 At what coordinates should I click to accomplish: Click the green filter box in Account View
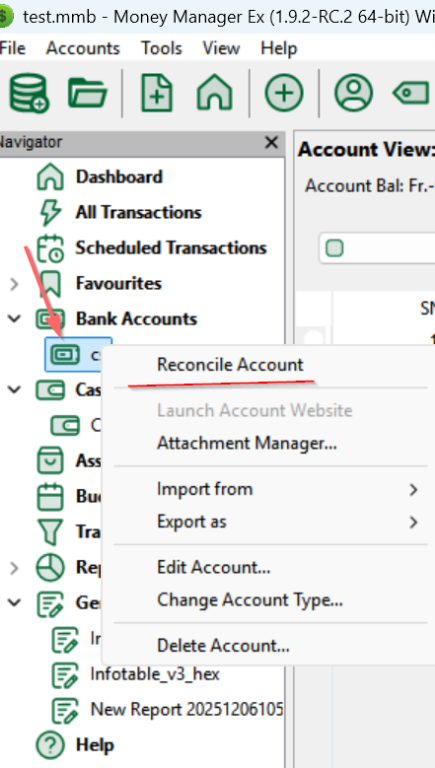coord(335,248)
